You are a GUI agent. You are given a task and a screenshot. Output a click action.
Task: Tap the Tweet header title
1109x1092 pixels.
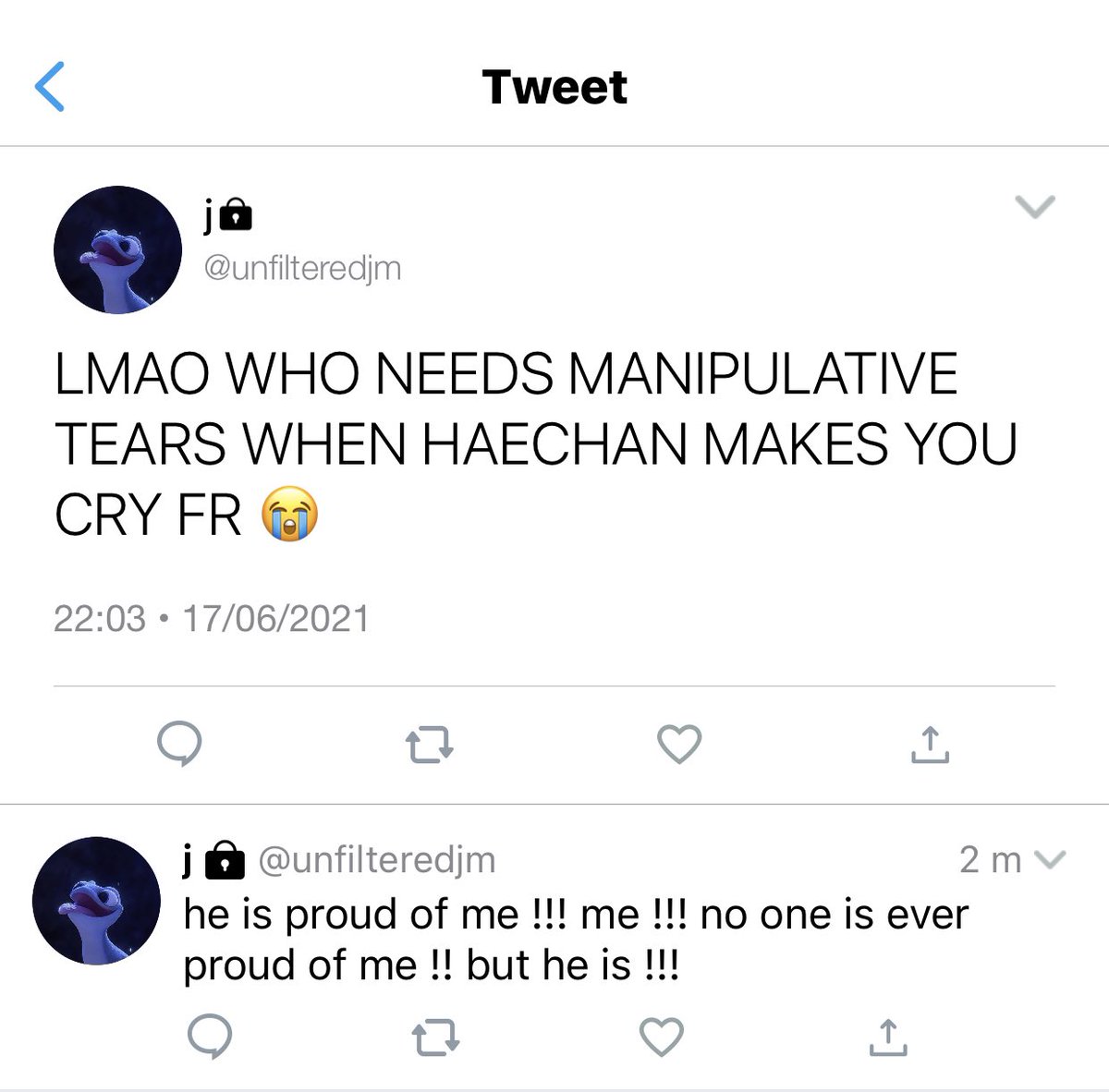554,87
